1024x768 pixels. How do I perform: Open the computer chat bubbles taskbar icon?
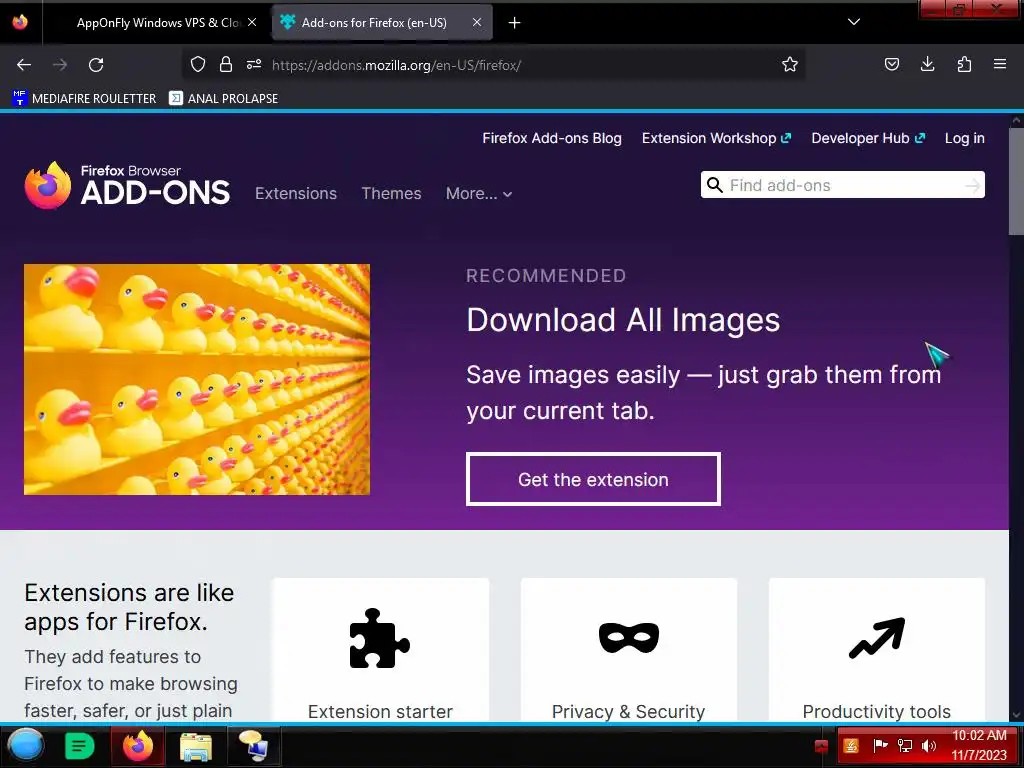click(x=253, y=746)
